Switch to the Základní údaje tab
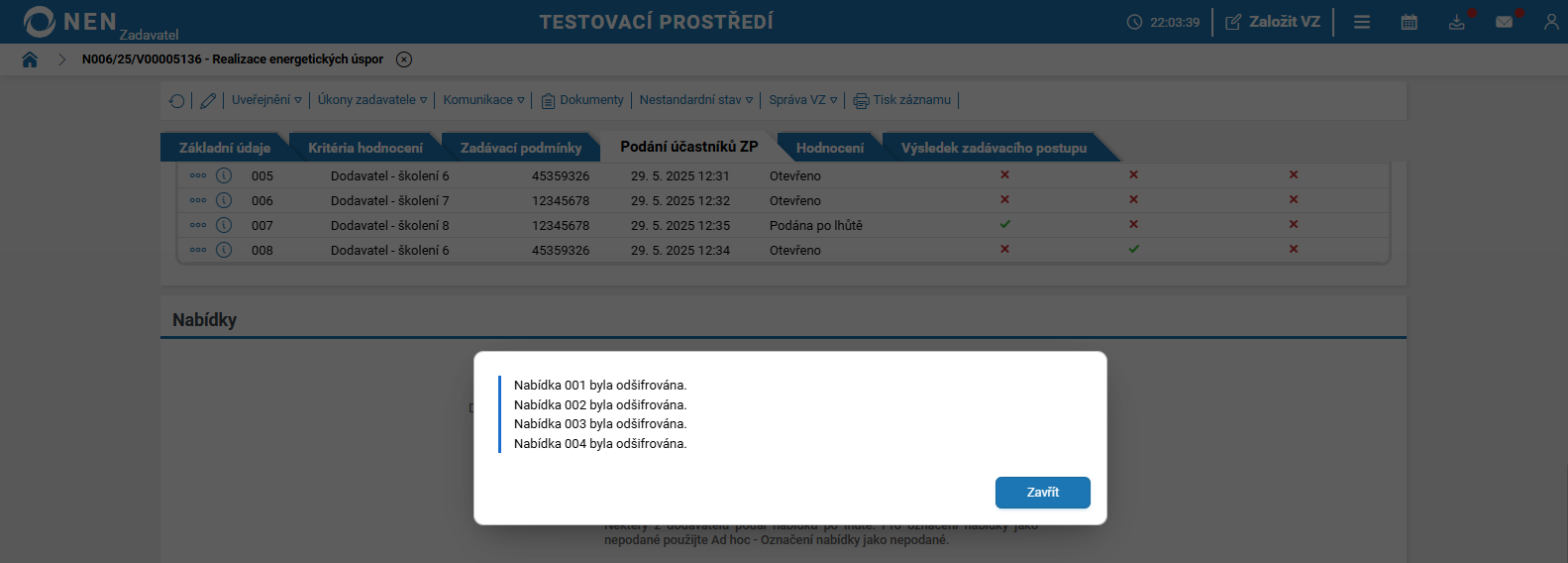 click(x=225, y=148)
